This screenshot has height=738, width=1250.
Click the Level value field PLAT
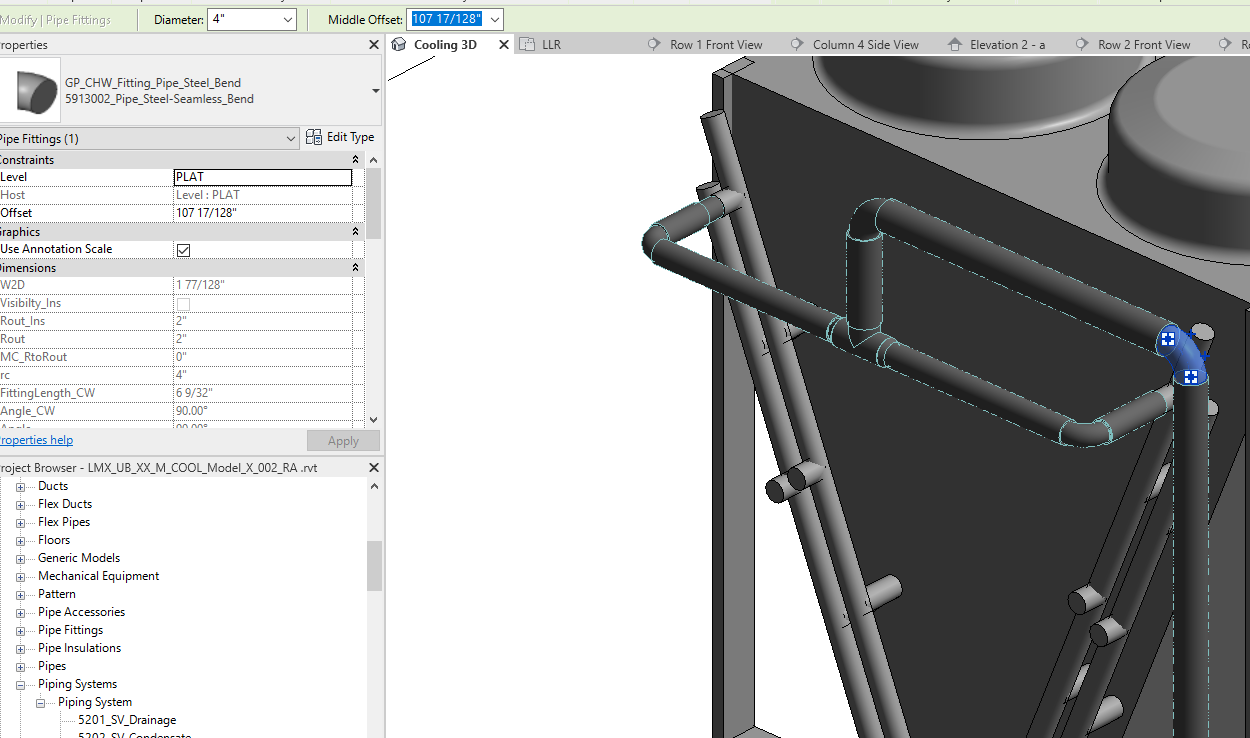tap(263, 177)
